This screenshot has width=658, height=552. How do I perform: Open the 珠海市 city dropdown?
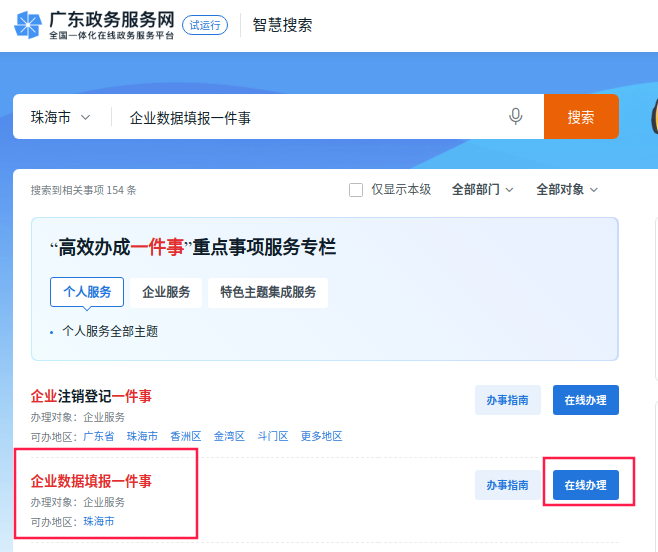[60, 117]
